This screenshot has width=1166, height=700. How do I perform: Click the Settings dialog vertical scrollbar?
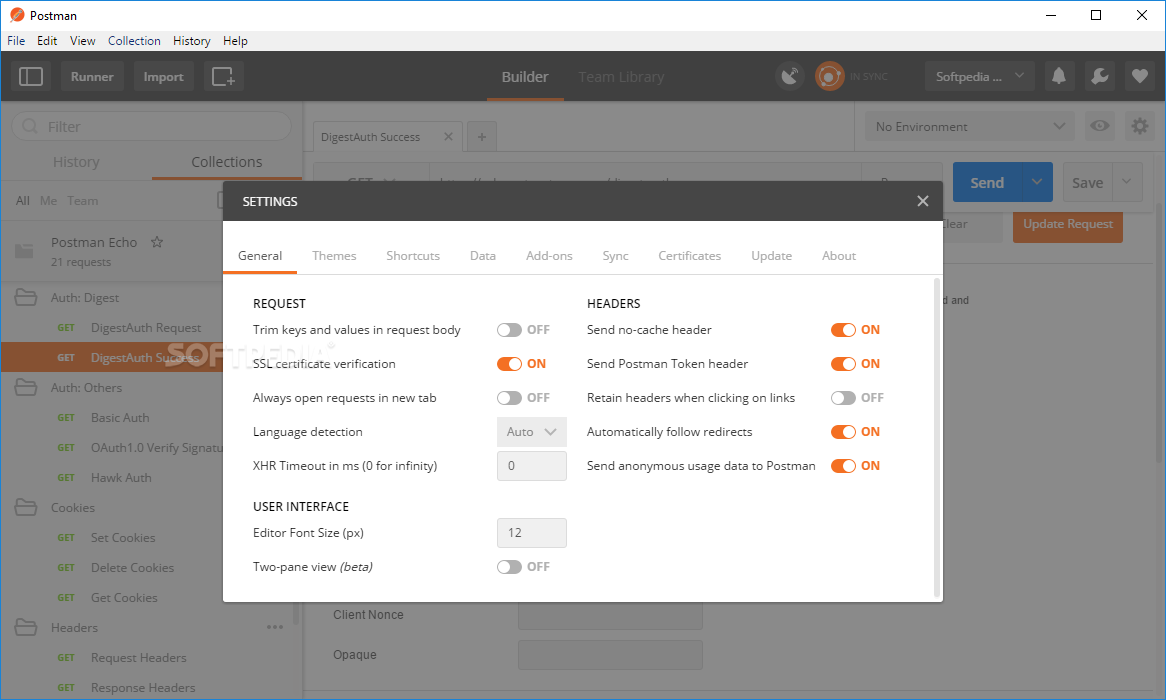(x=937, y=437)
